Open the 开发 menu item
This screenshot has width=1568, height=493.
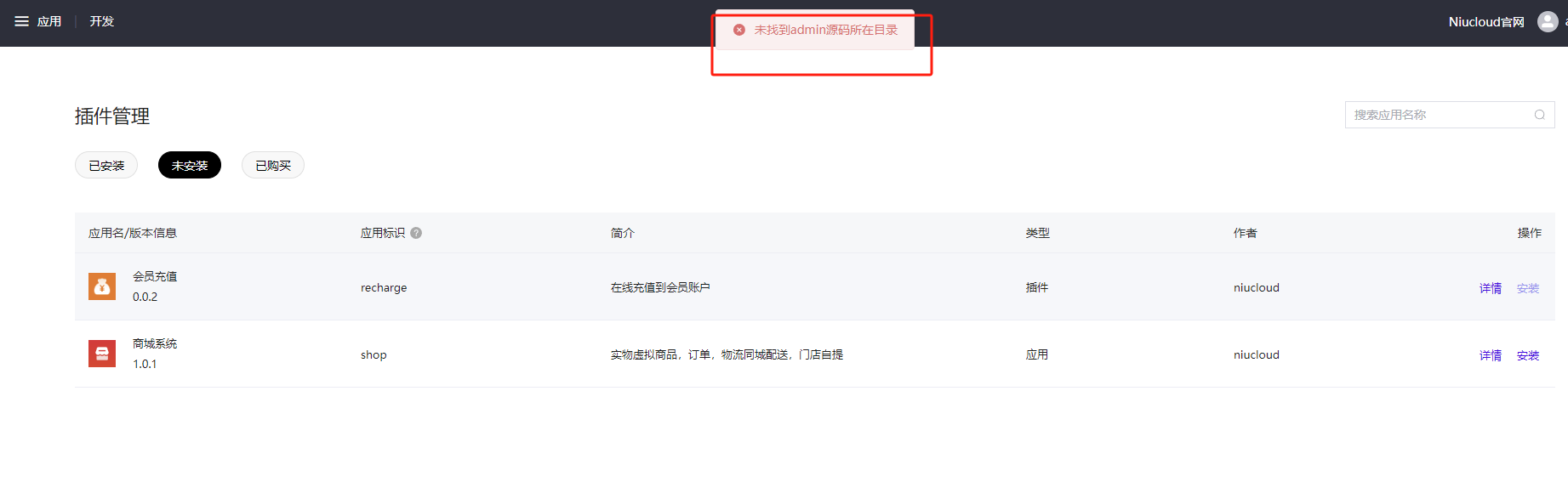coord(102,21)
